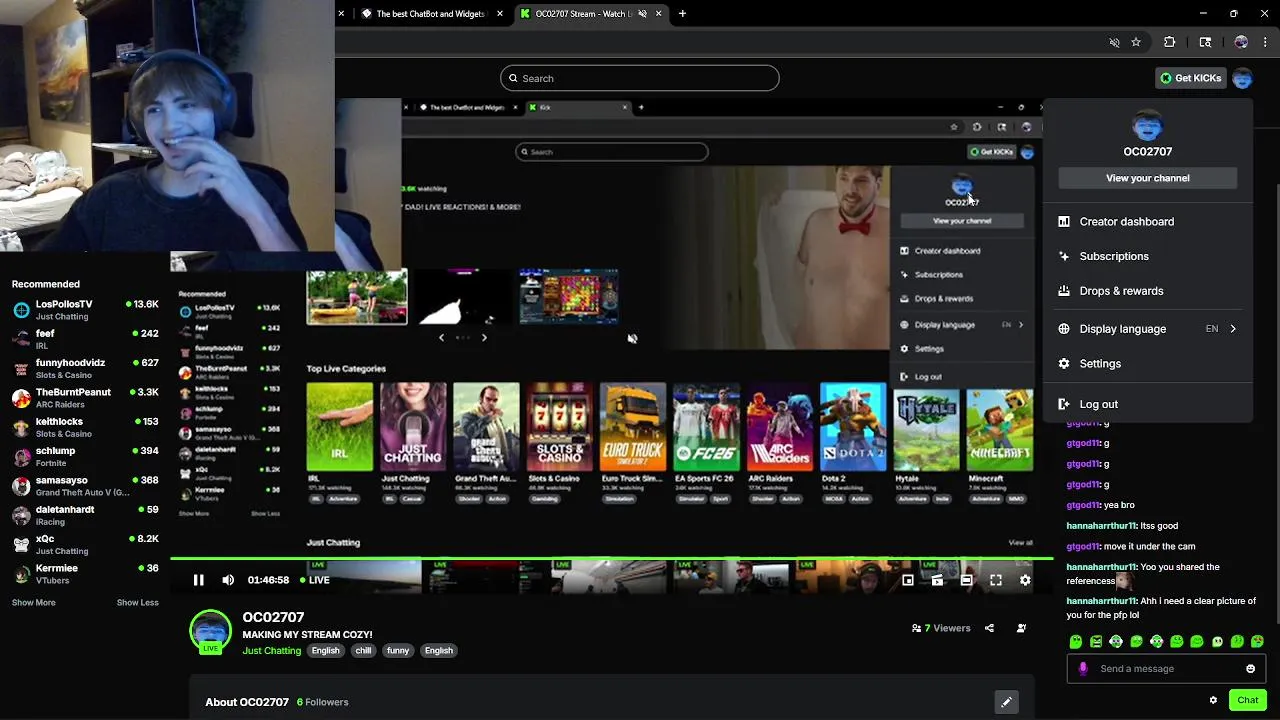Open Chrome three-dot menu
The width and height of the screenshot is (1280, 720).
click(x=1266, y=42)
